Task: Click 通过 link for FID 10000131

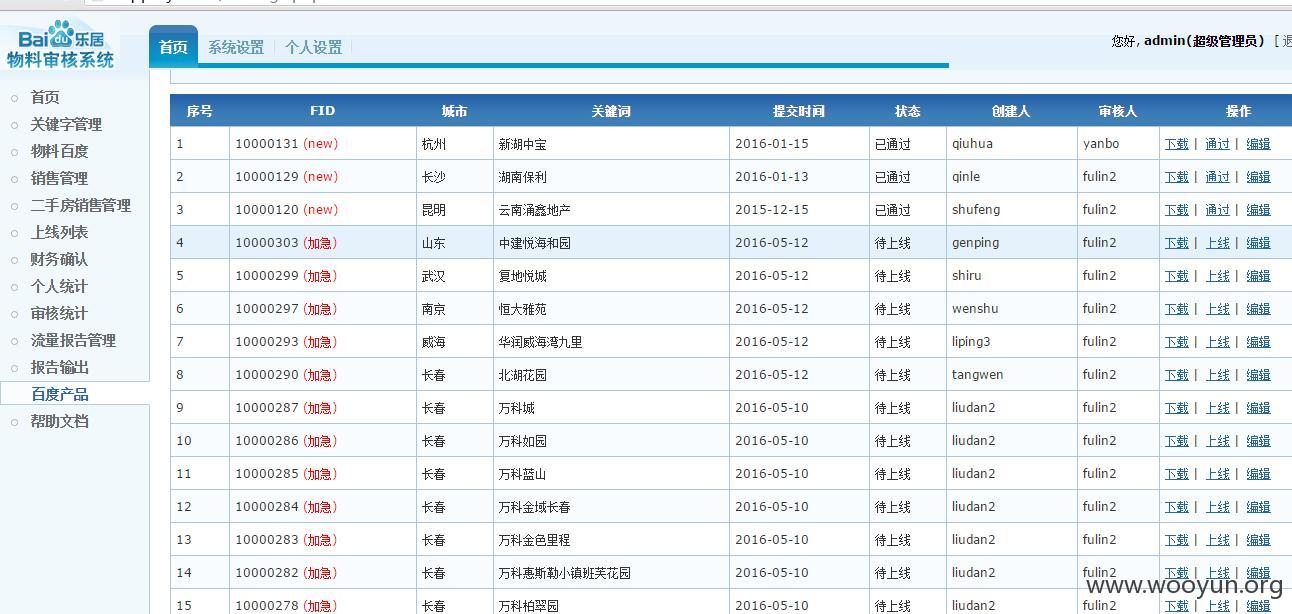Action: coord(1217,144)
